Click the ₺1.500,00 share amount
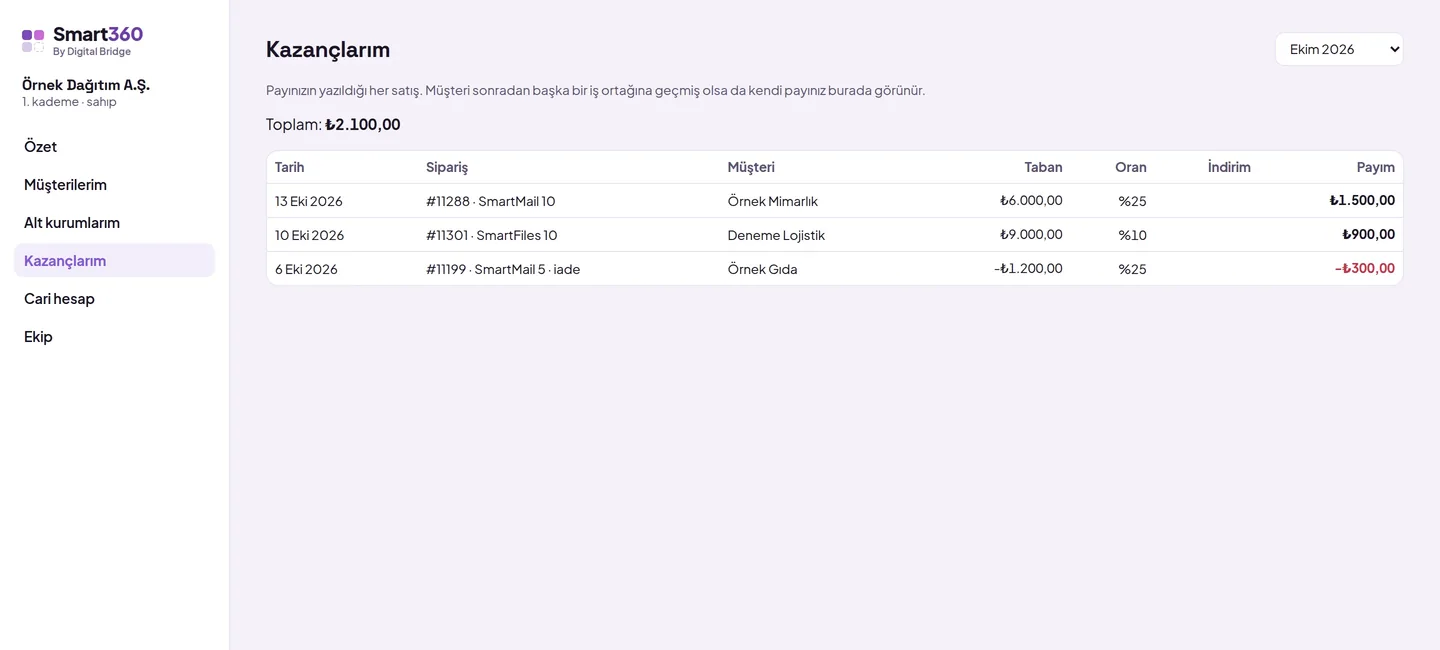Viewport: 1440px width, 650px height. point(1362,200)
